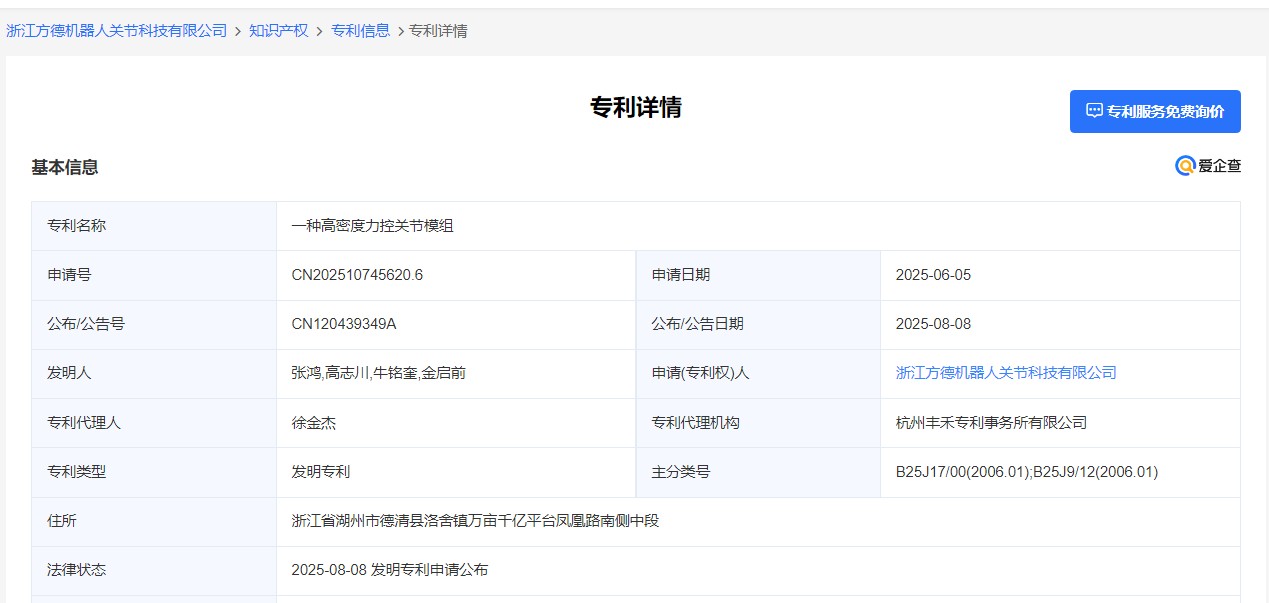
Task: Open 专利信息 breadcrumb link
Action: point(361,31)
